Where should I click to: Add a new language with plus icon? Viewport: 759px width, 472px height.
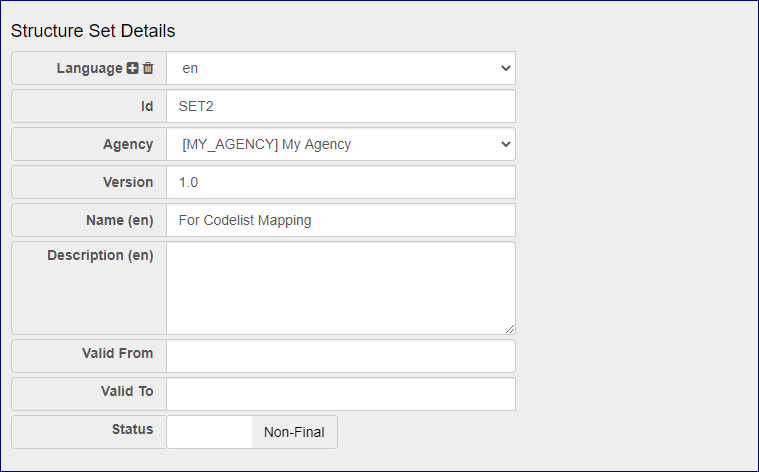pos(133,69)
